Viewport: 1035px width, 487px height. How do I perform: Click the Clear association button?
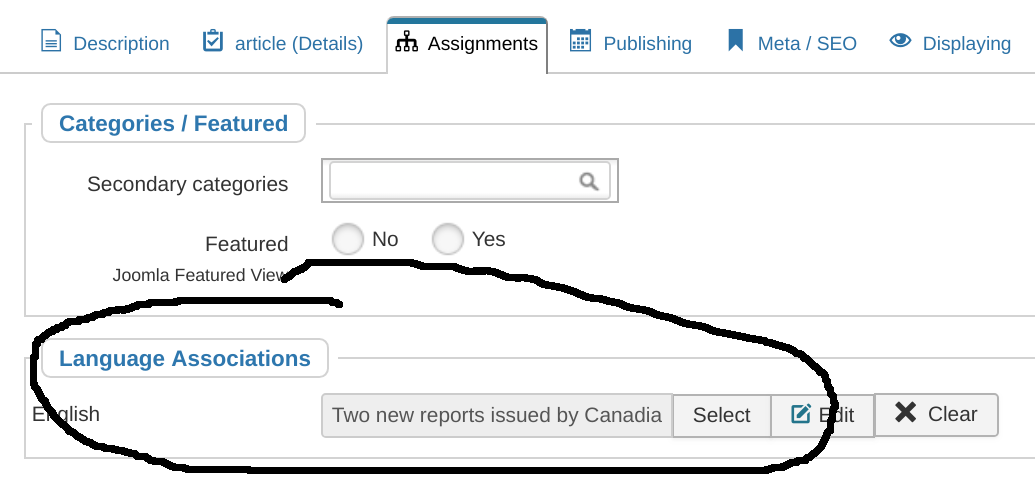pyautogui.click(x=936, y=414)
